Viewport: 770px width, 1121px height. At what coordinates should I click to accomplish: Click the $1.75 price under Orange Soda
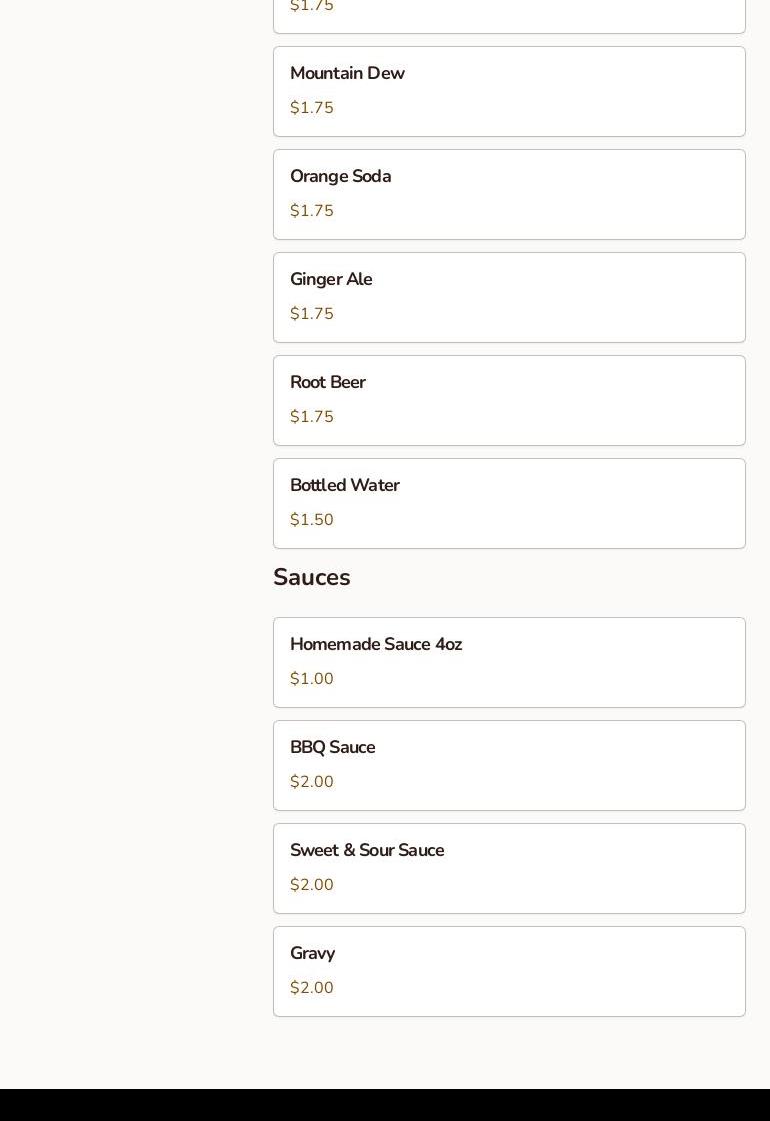coord(312,211)
